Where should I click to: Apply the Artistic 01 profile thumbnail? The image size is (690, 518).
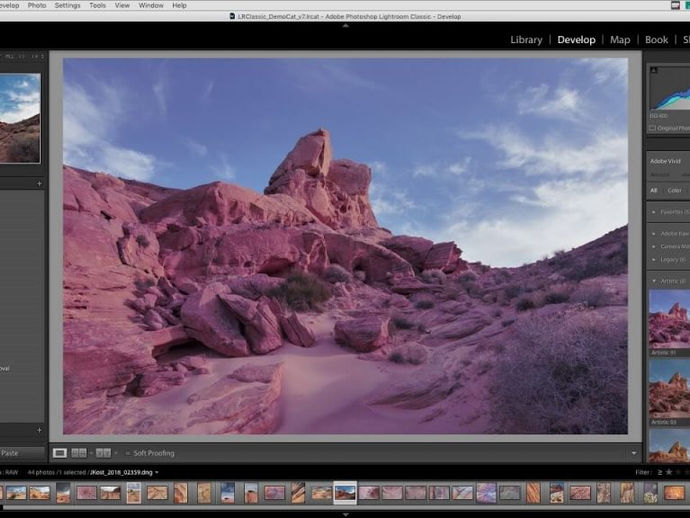coord(669,319)
